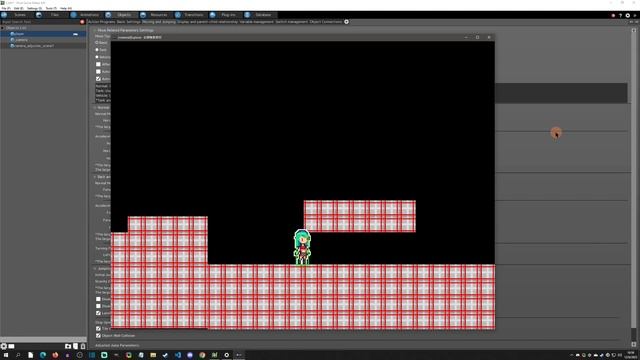Click the Tiles tab icon
Screen dimensions: 640x360
pyautogui.click(x=39, y=15)
